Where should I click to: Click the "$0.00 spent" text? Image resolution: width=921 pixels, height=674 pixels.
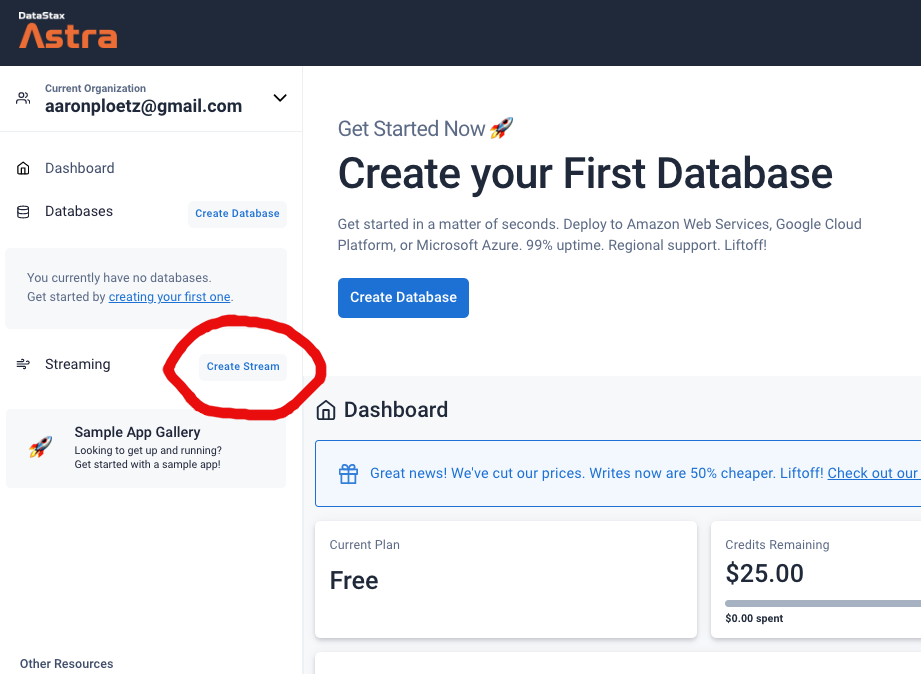754,618
